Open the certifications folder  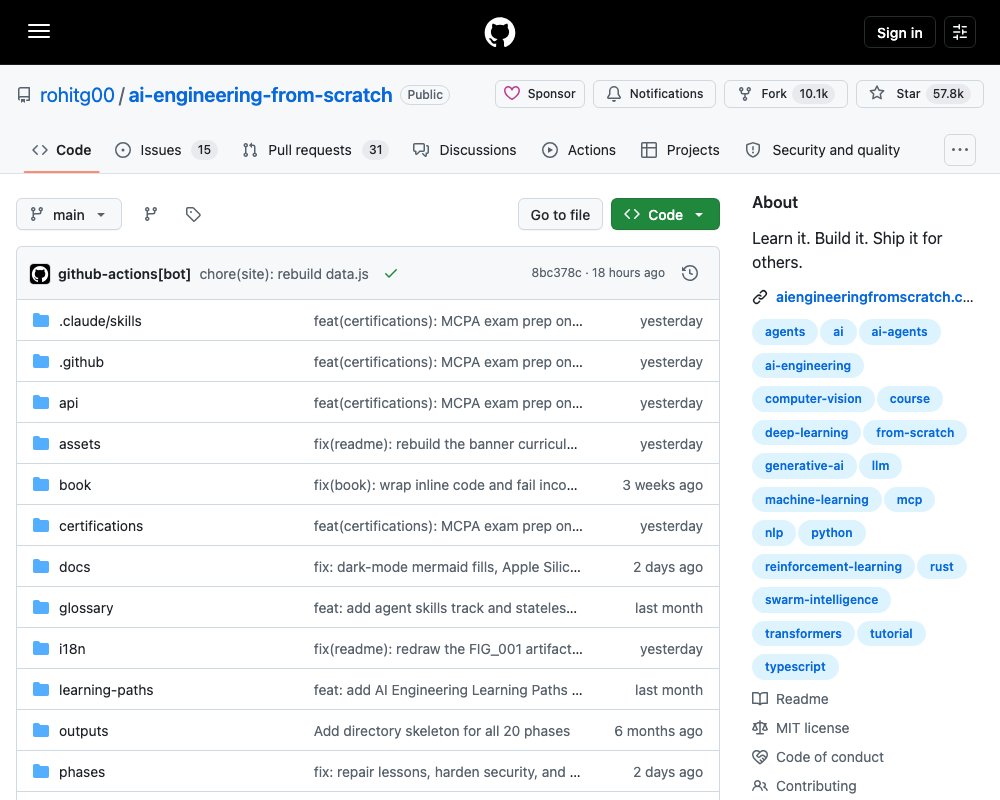tap(101, 526)
